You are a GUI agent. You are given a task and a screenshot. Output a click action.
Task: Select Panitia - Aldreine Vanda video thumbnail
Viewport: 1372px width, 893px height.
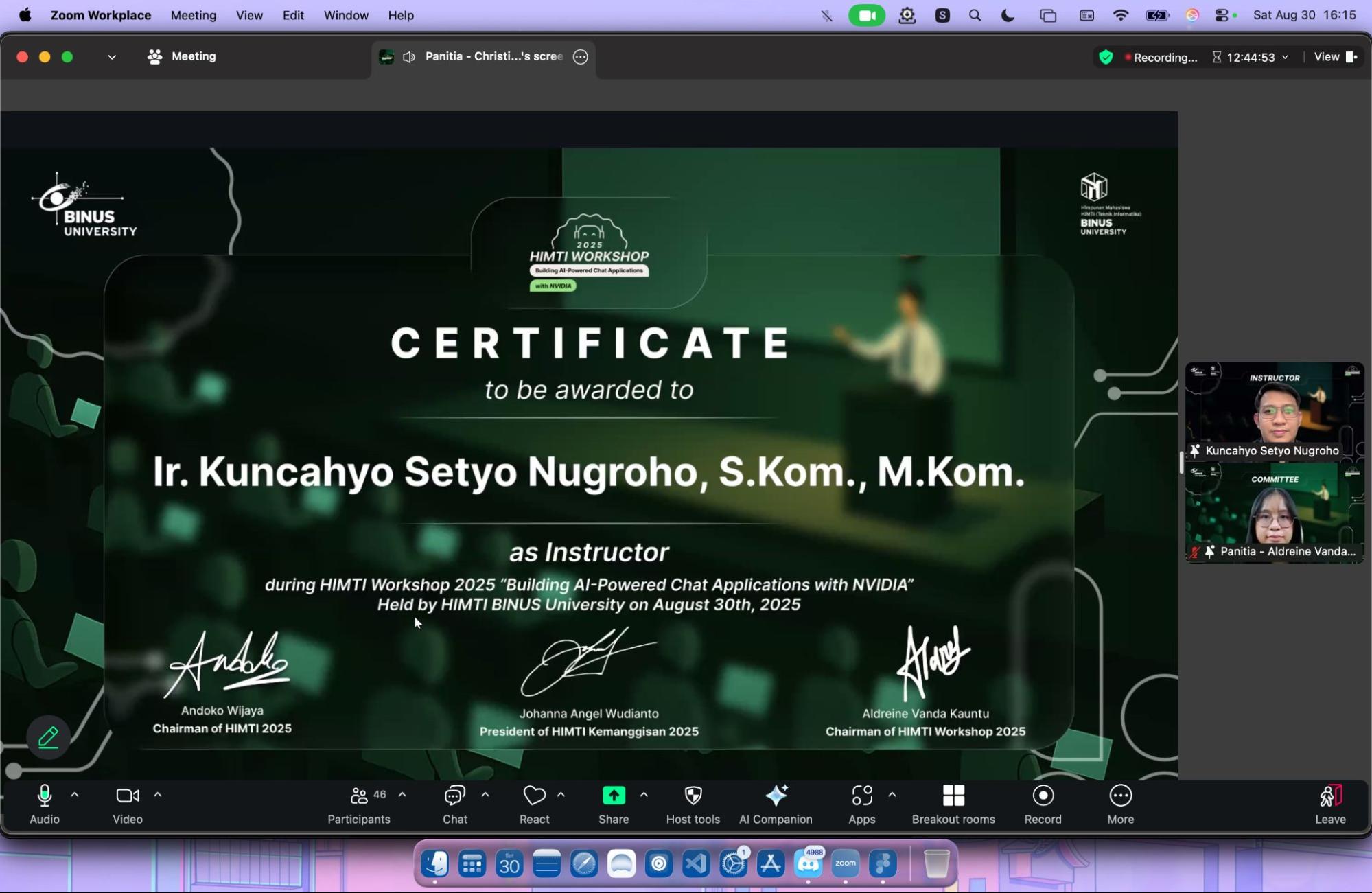coord(1275,513)
